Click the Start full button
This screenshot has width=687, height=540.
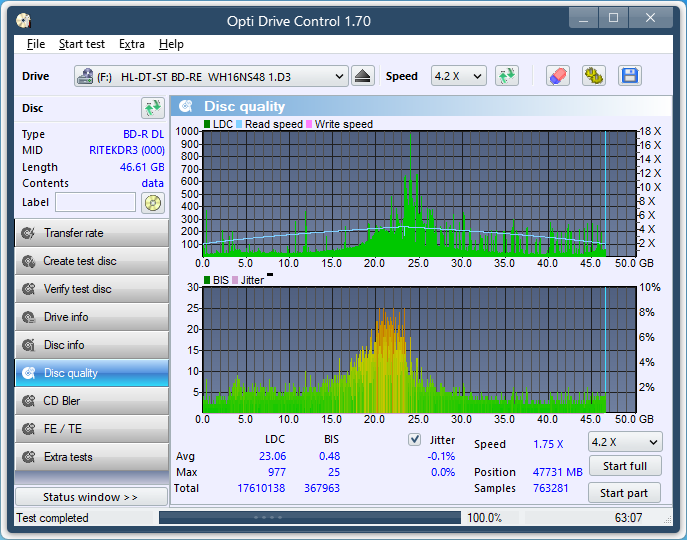click(x=624, y=466)
